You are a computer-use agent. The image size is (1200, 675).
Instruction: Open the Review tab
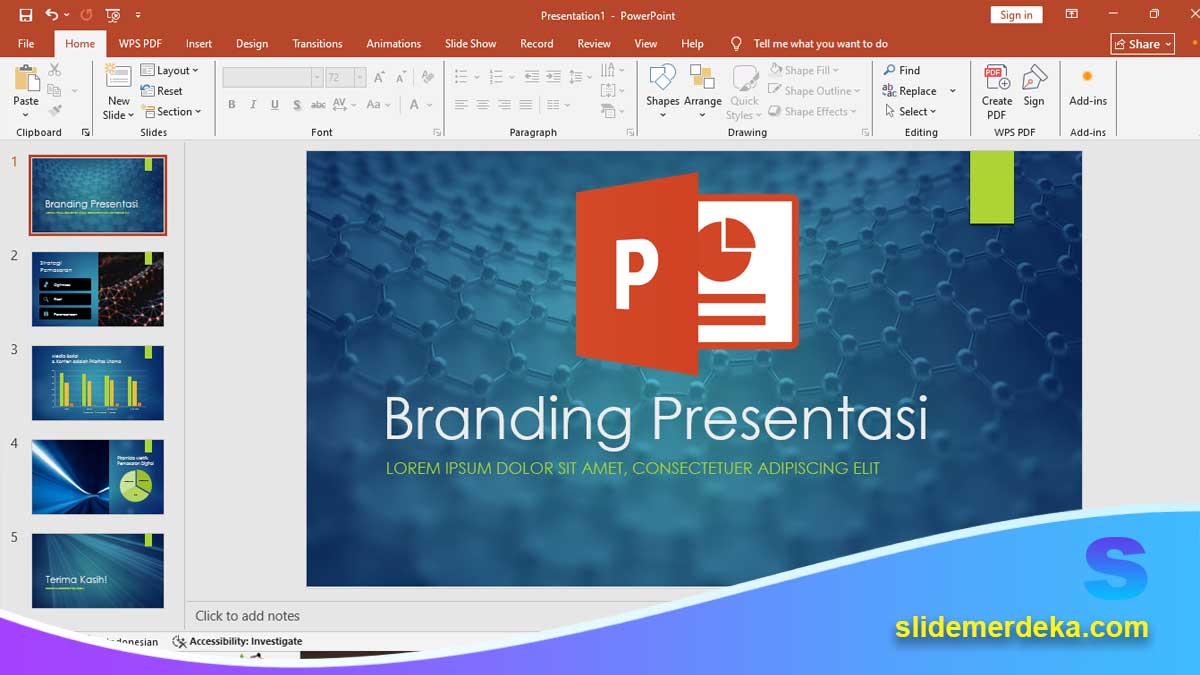click(594, 44)
